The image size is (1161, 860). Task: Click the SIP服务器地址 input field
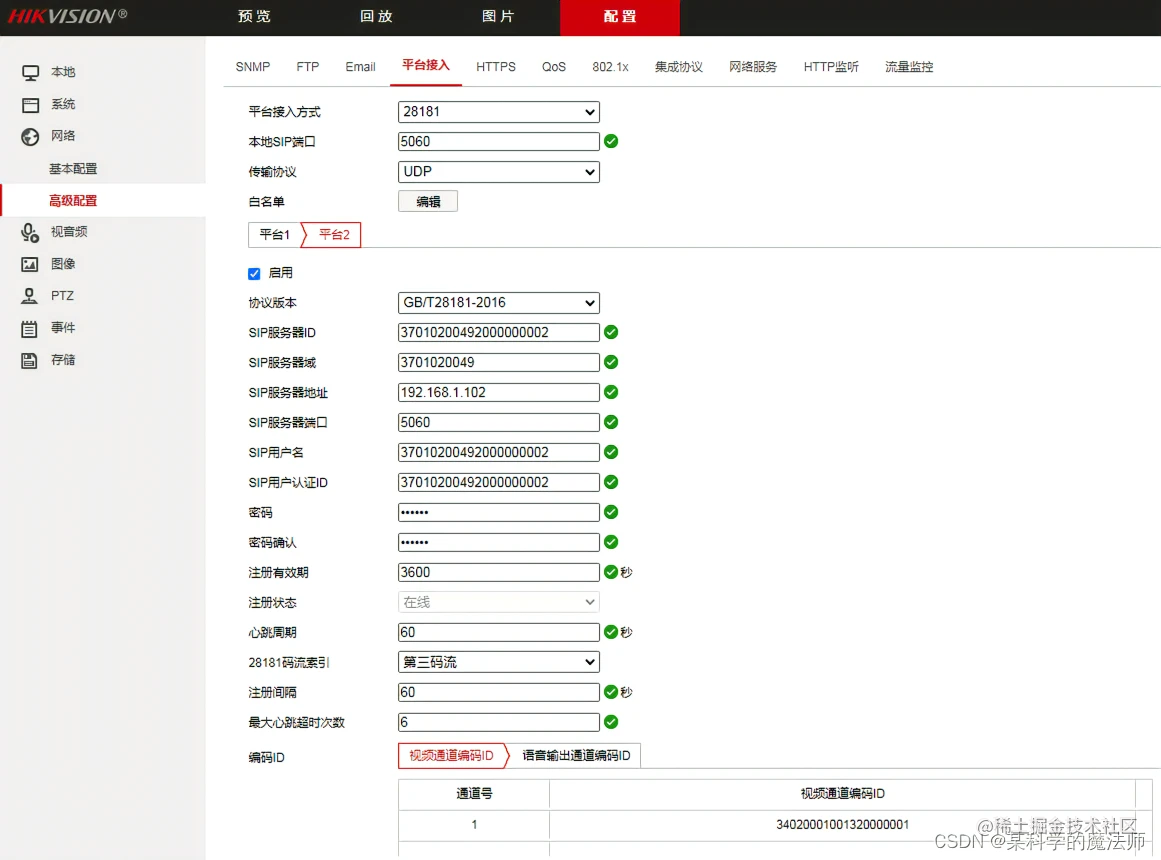pos(497,392)
